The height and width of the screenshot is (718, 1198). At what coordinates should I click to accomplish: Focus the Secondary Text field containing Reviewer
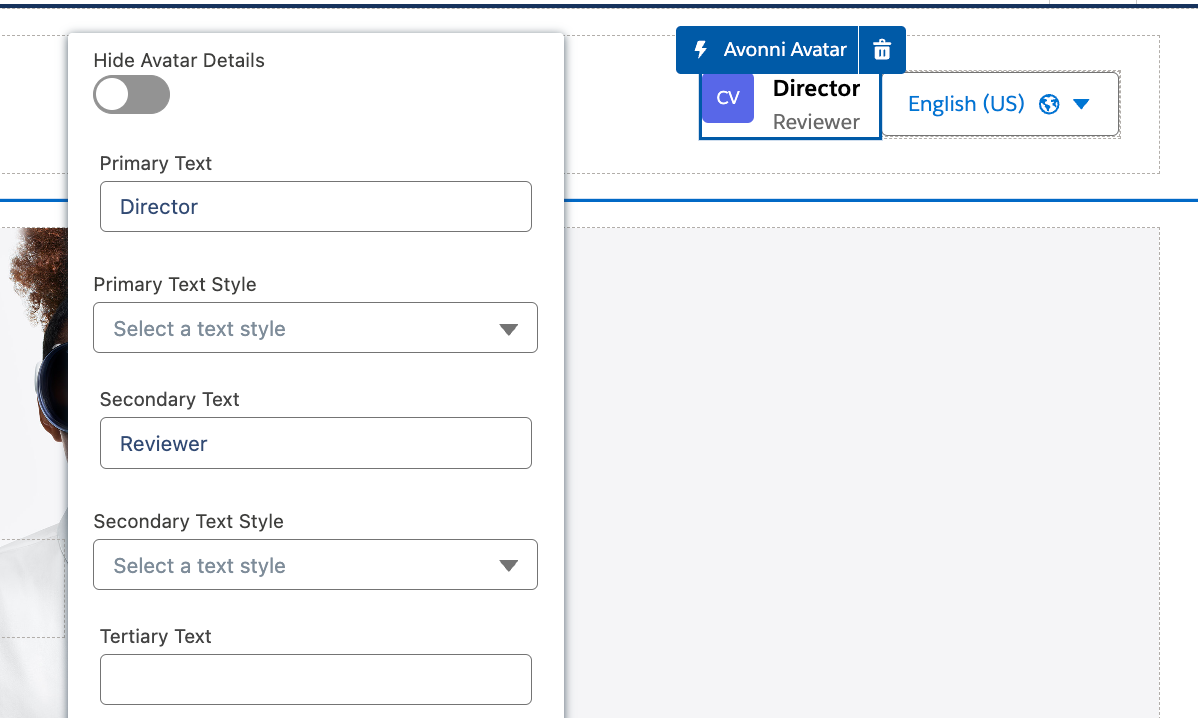(315, 444)
